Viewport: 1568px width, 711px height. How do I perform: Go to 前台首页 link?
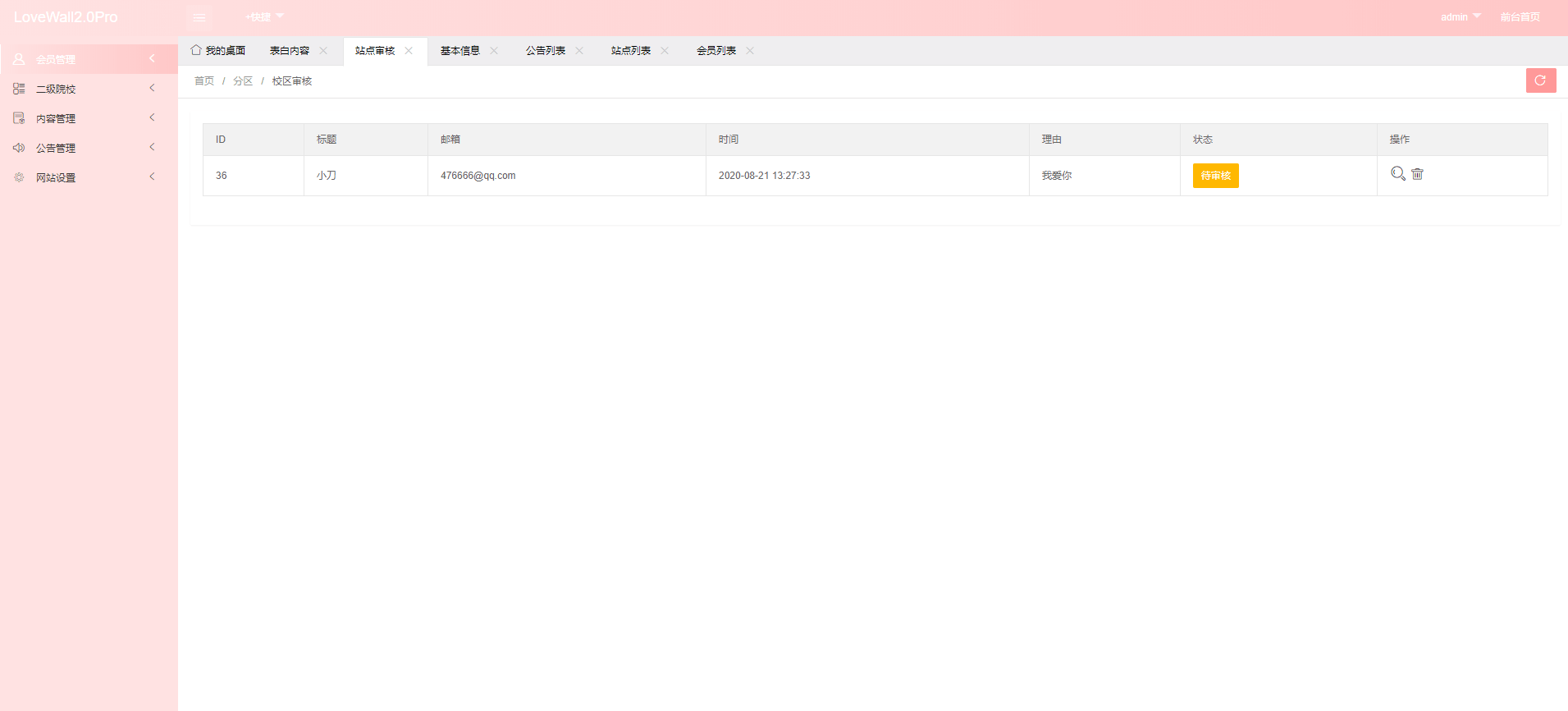1520,17
